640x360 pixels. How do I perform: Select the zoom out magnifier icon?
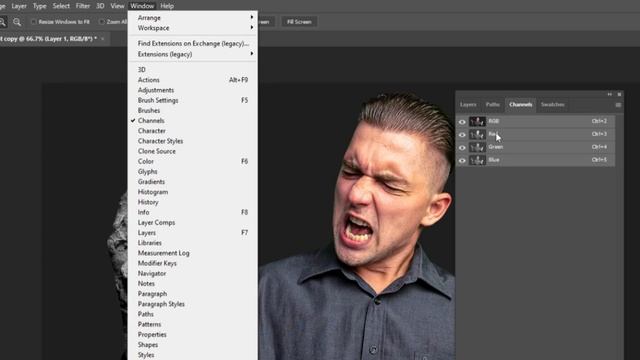click(17, 22)
